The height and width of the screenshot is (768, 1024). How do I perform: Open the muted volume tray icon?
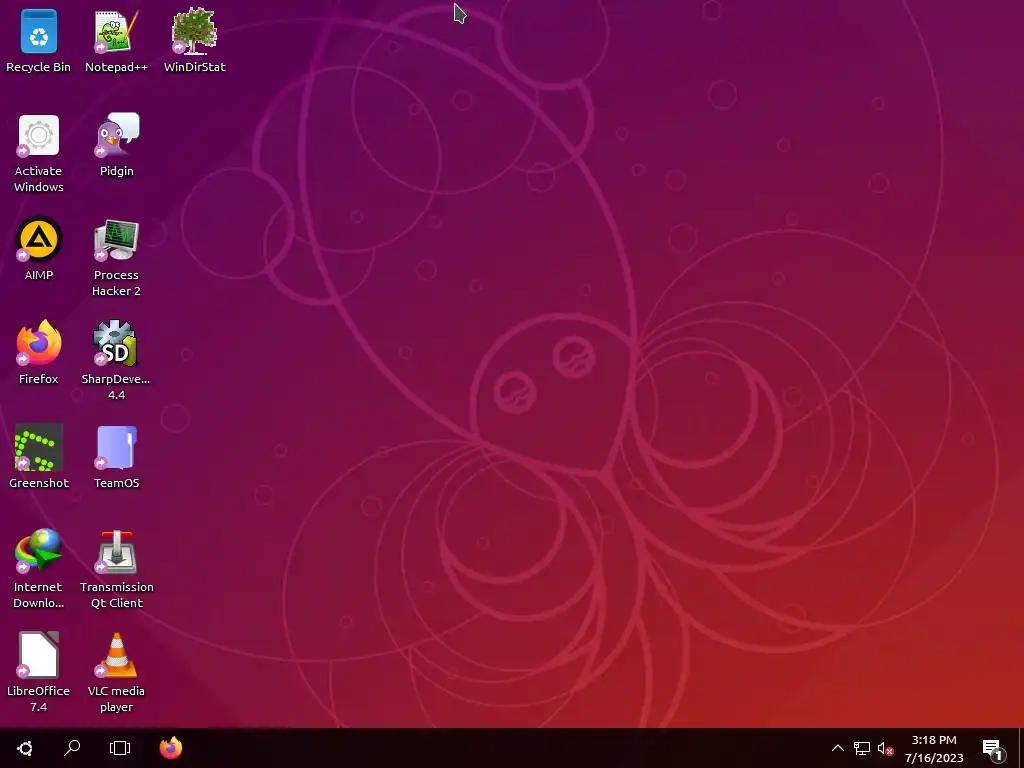[x=886, y=748]
